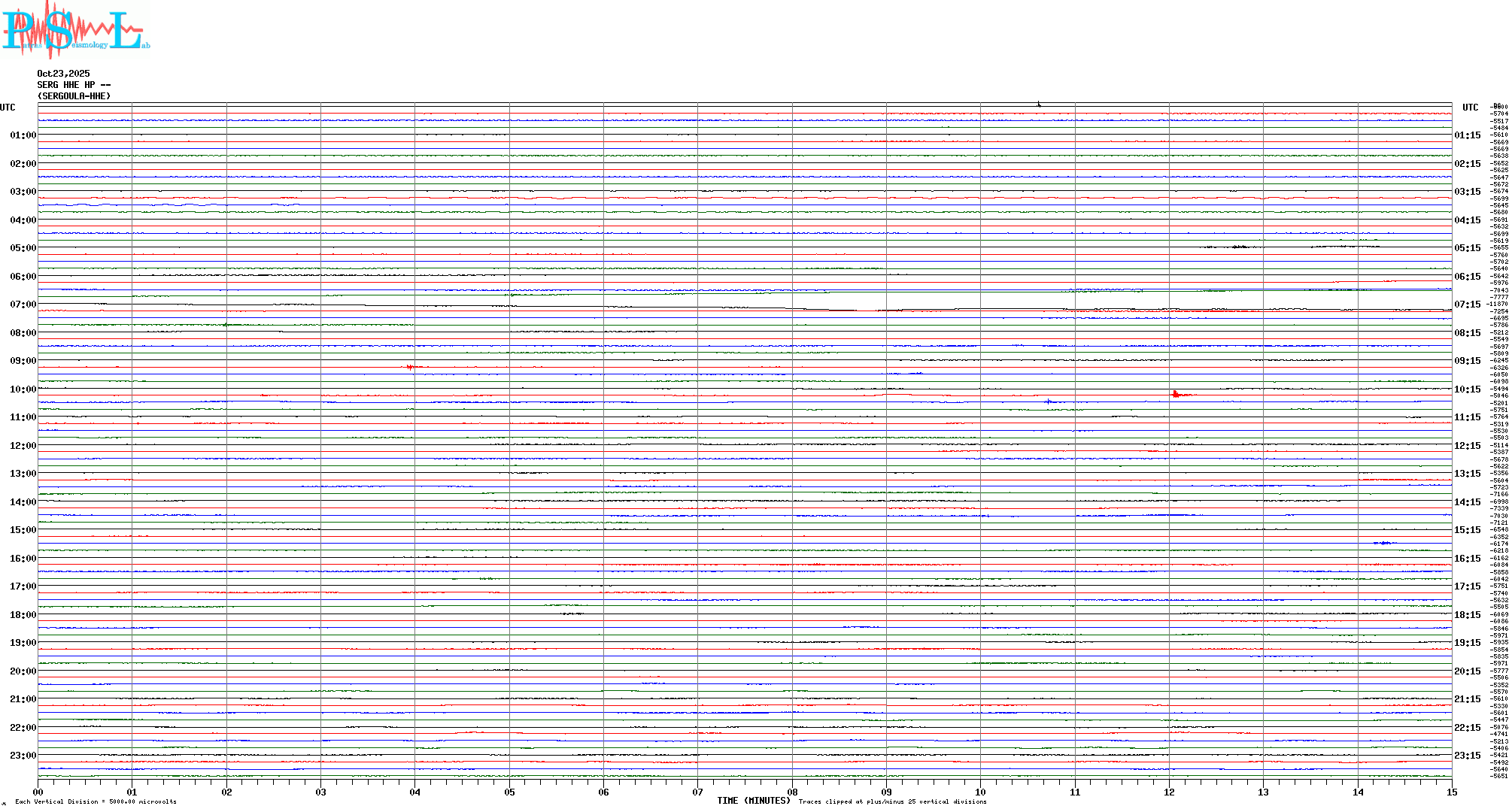Click the vertical division microvolts footnote
1512x812 pixels.
96,801
